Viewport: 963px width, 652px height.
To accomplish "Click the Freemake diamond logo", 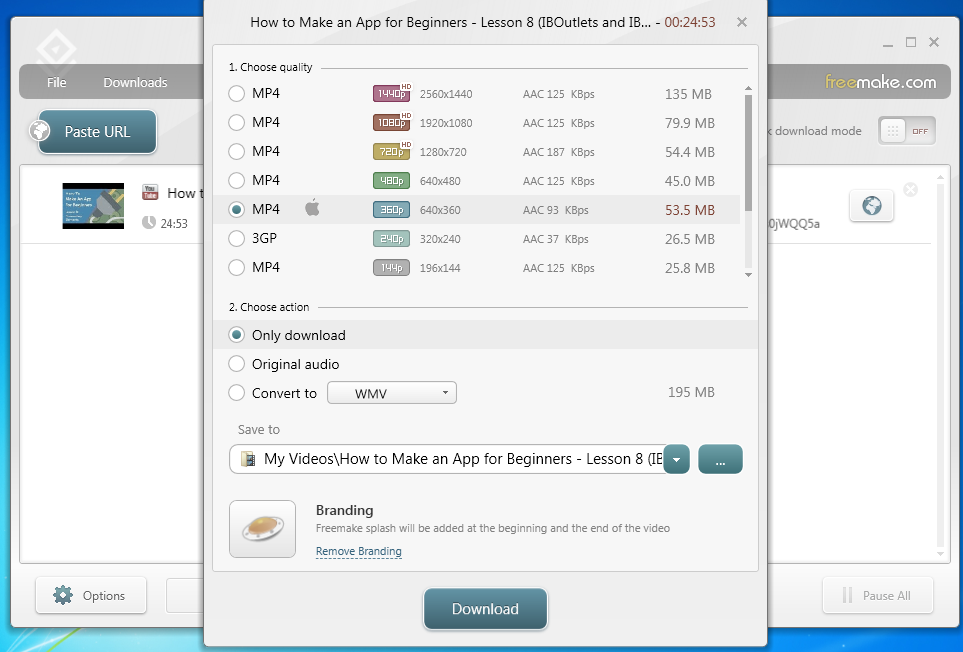I will (56, 50).
